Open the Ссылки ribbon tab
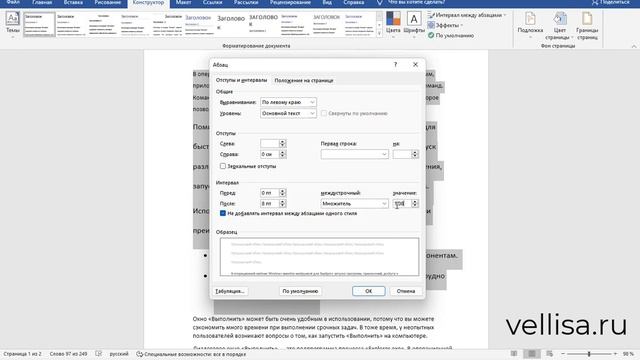This screenshot has width=640, height=360. point(213,2)
